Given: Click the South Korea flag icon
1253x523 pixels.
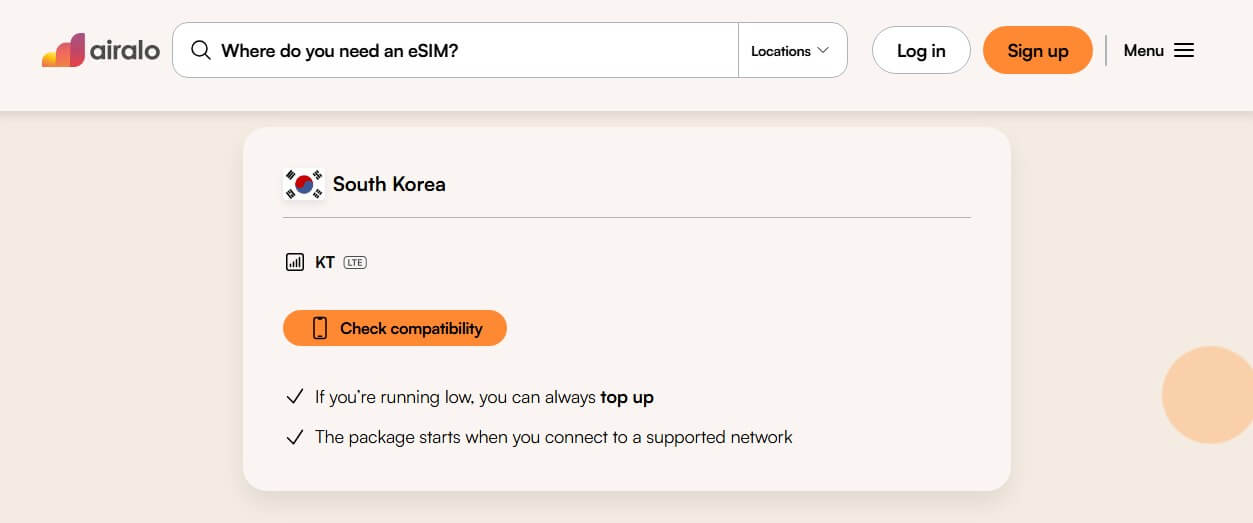Looking at the screenshot, I should [x=304, y=184].
